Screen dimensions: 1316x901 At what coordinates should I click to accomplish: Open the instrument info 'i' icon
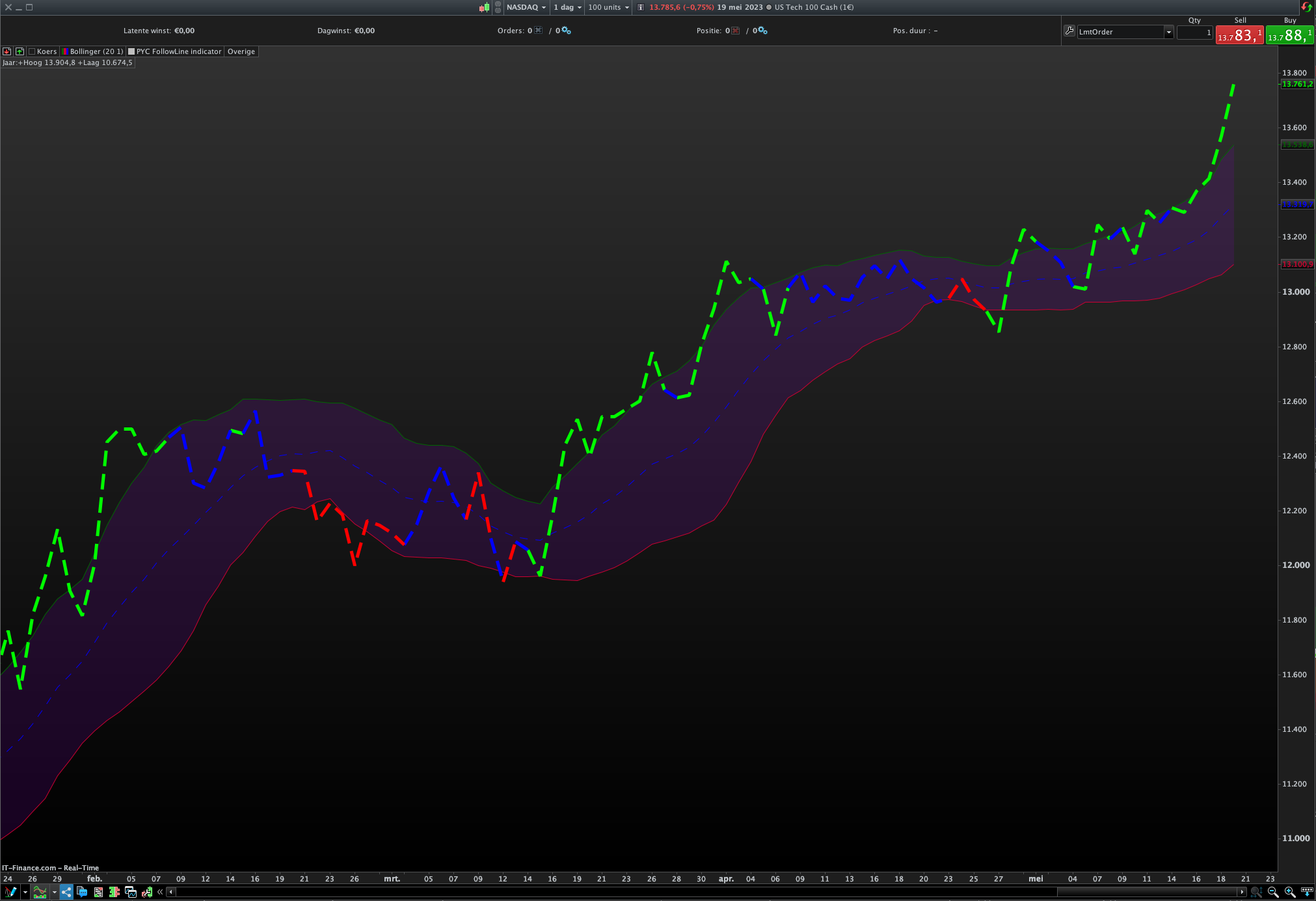pos(641,7)
